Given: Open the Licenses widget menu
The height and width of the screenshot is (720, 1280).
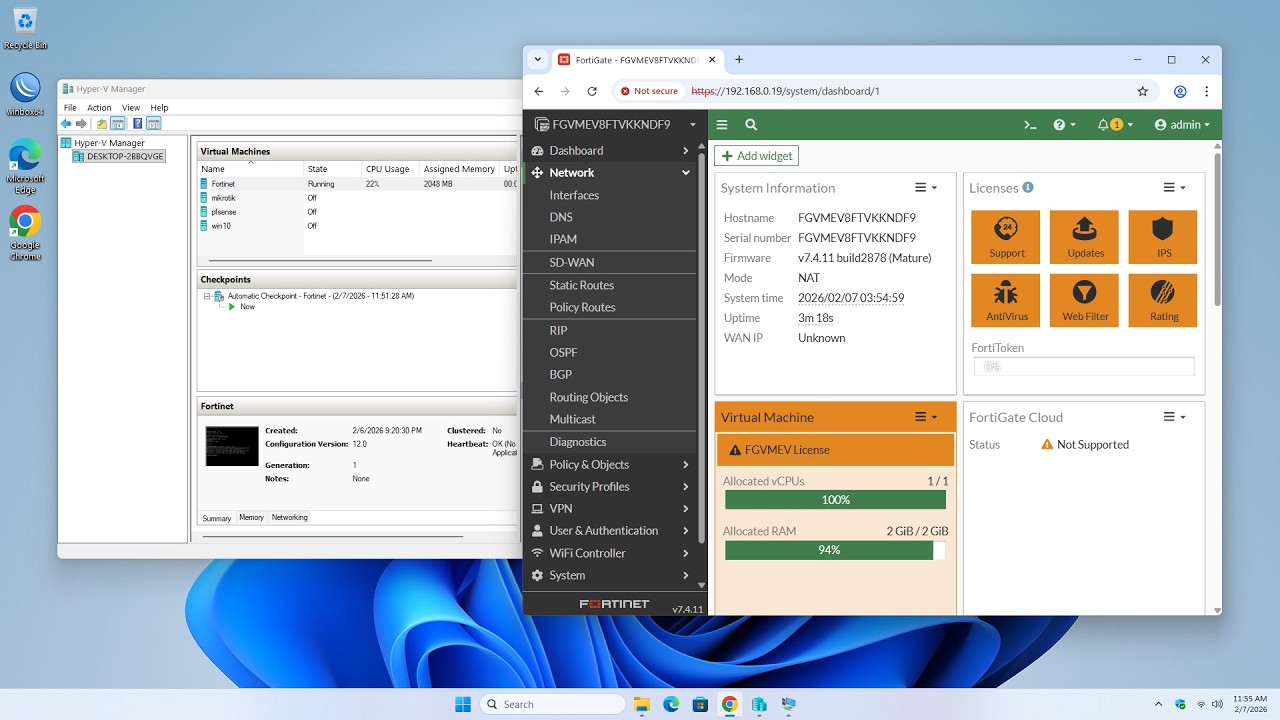Looking at the screenshot, I should click(1174, 188).
